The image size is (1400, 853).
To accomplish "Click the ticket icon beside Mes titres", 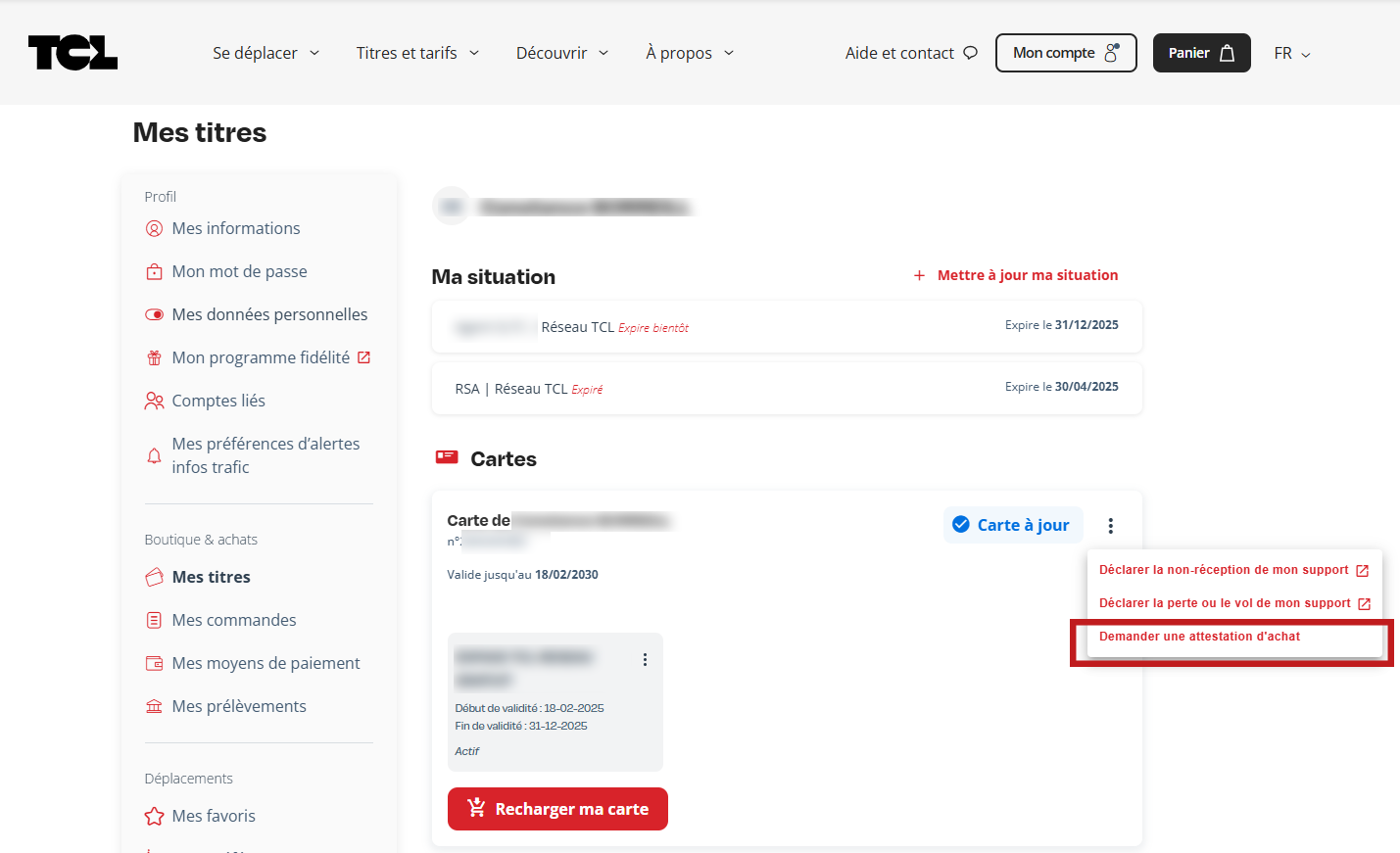I will click(154, 578).
